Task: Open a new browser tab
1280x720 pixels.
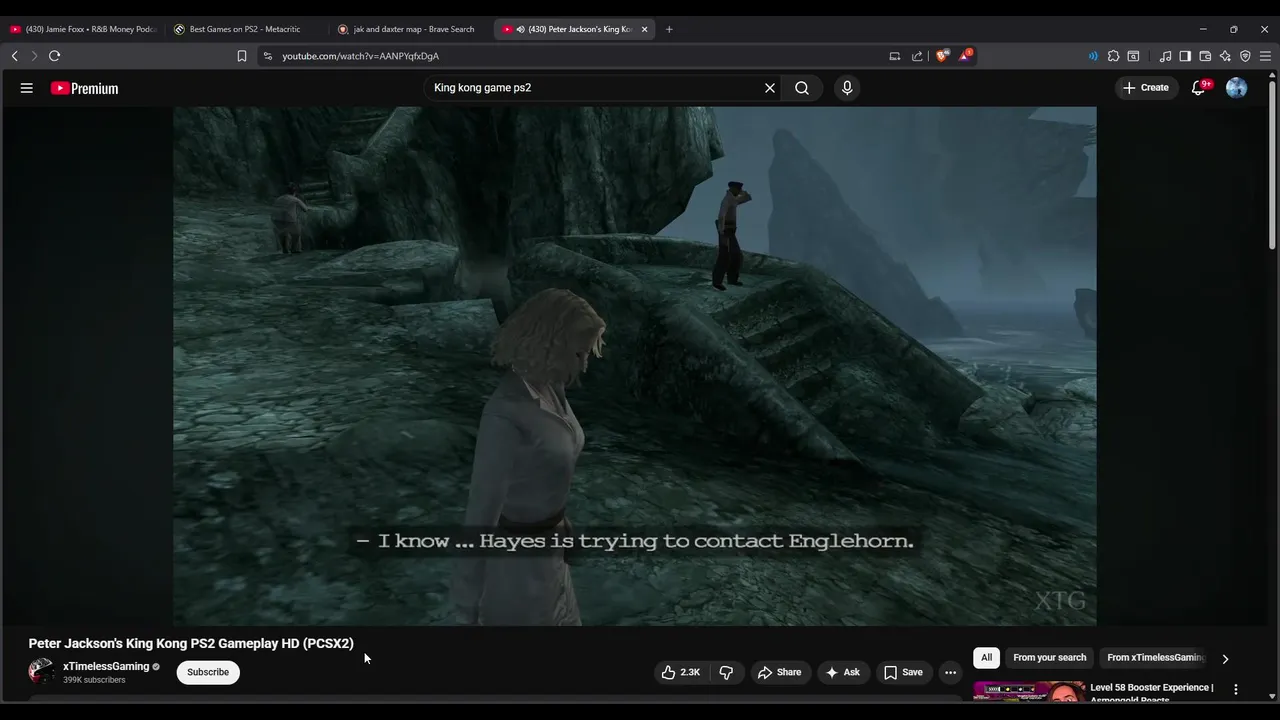Action: (669, 29)
